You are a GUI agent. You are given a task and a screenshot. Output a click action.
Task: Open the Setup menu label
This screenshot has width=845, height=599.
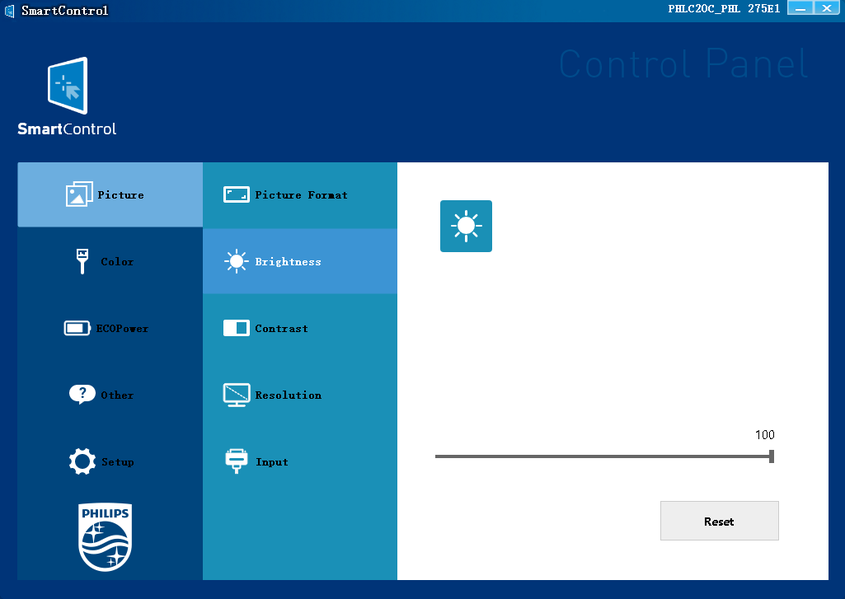(117, 462)
